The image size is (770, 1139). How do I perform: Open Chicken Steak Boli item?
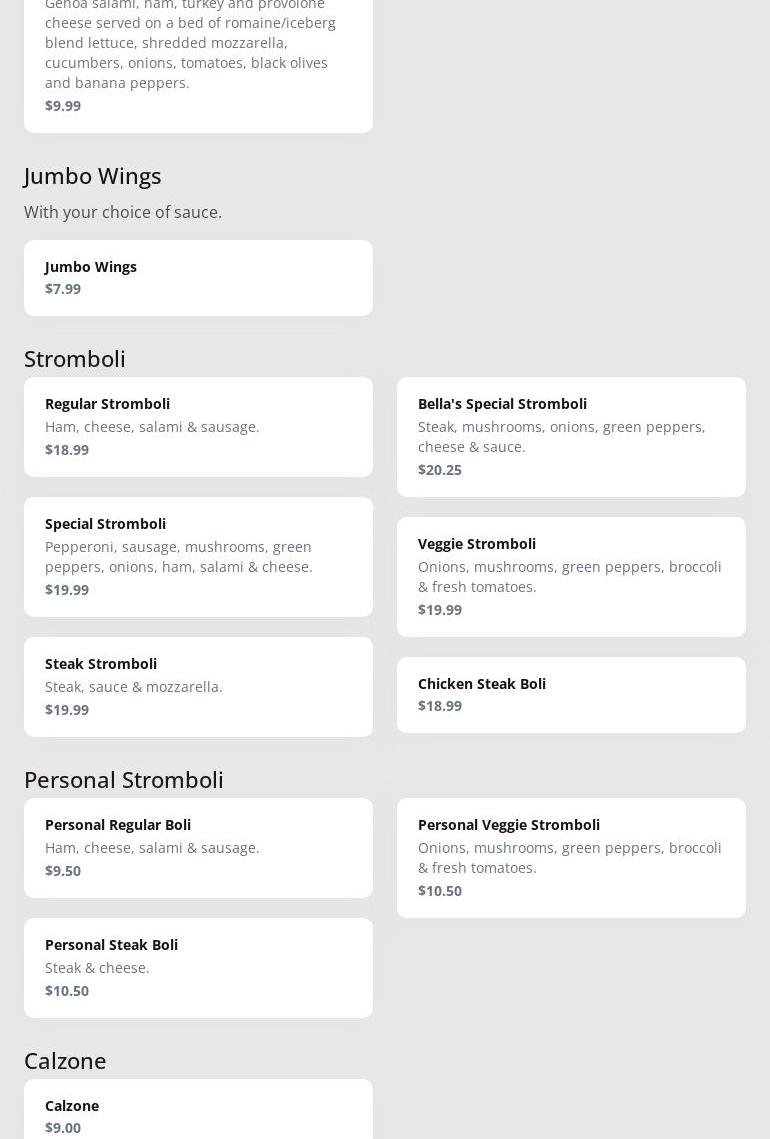[571, 694]
